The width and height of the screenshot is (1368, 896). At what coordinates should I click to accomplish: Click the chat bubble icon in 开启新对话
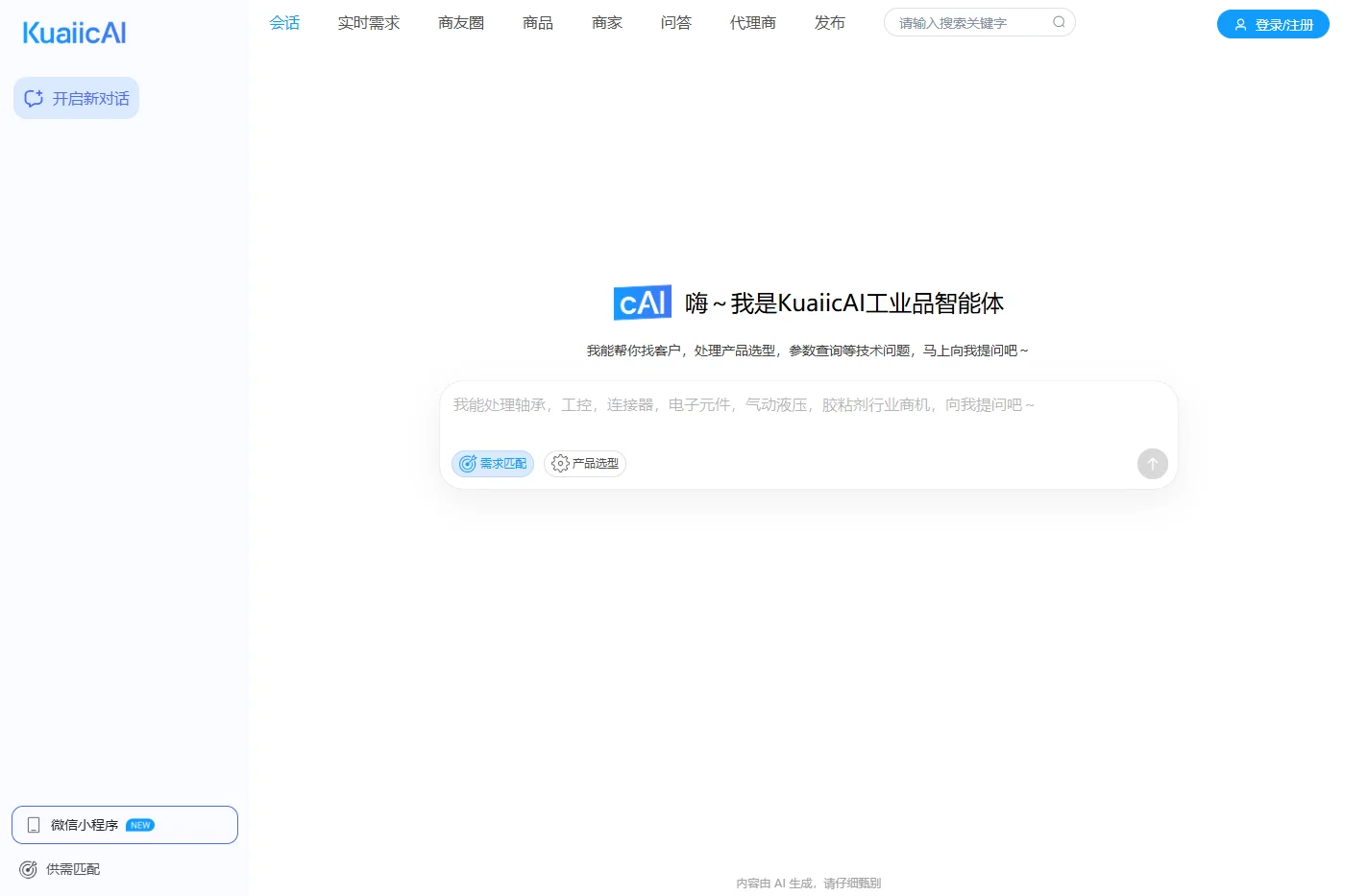tap(34, 98)
